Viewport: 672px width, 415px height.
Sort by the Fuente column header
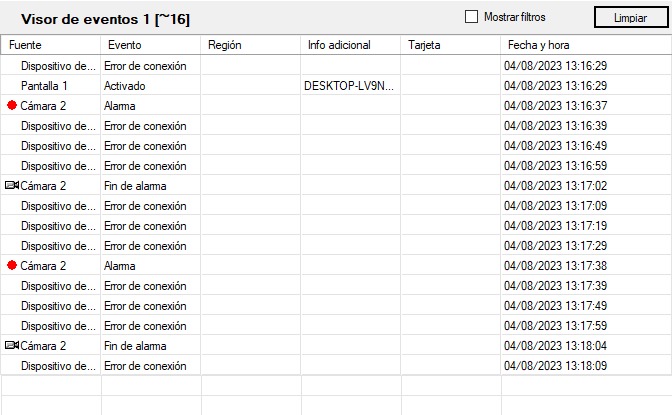coord(50,45)
